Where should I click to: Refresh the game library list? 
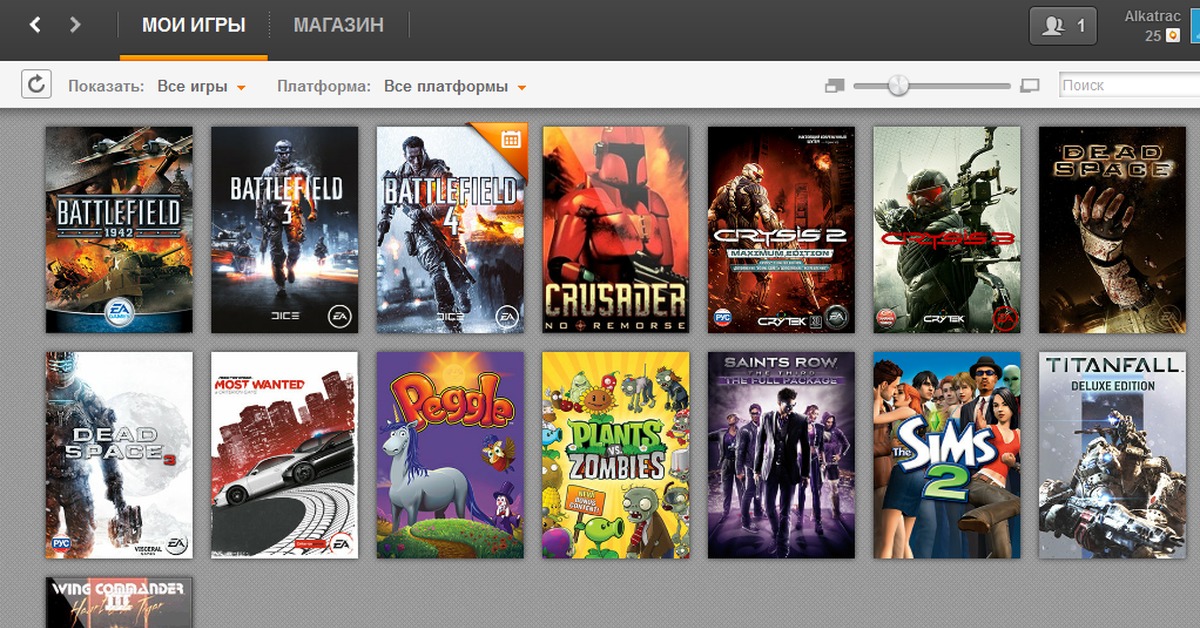(36, 85)
